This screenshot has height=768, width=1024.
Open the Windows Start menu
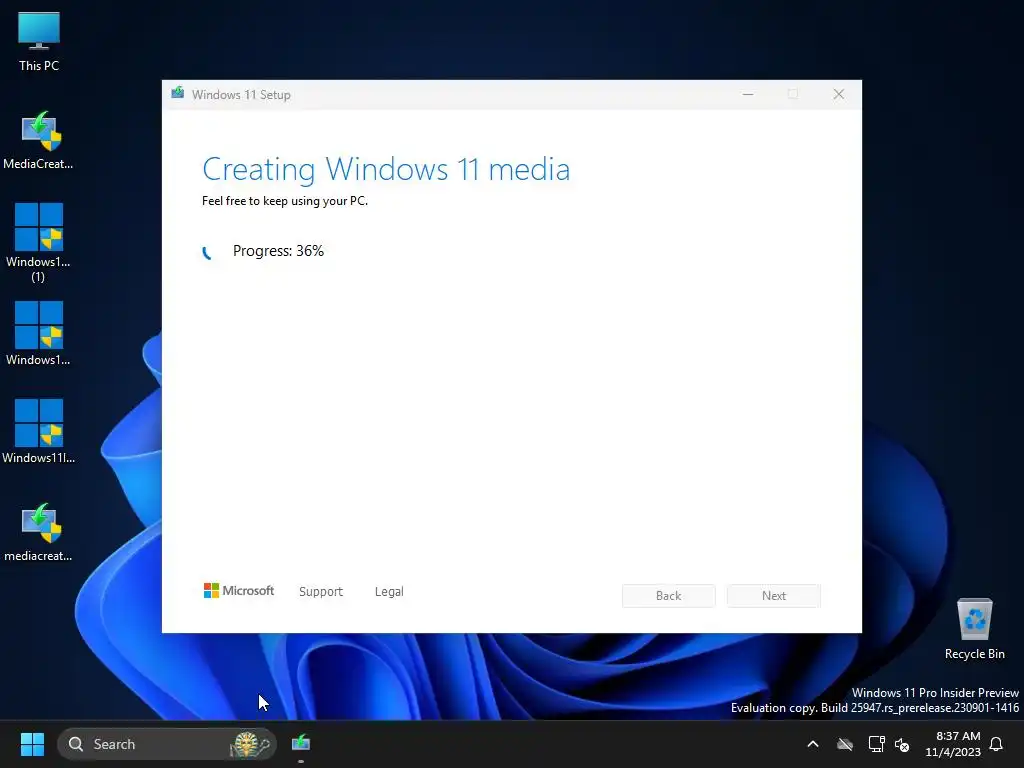[x=32, y=744]
